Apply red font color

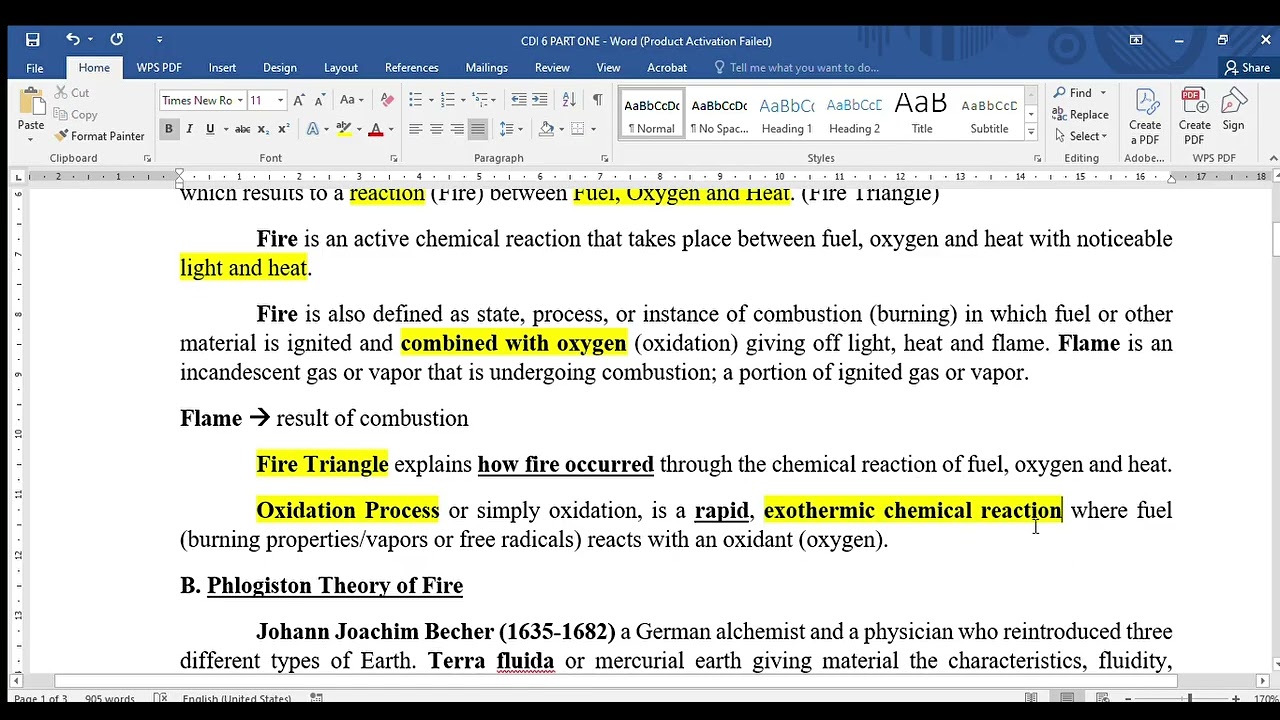tap(375, 129)
